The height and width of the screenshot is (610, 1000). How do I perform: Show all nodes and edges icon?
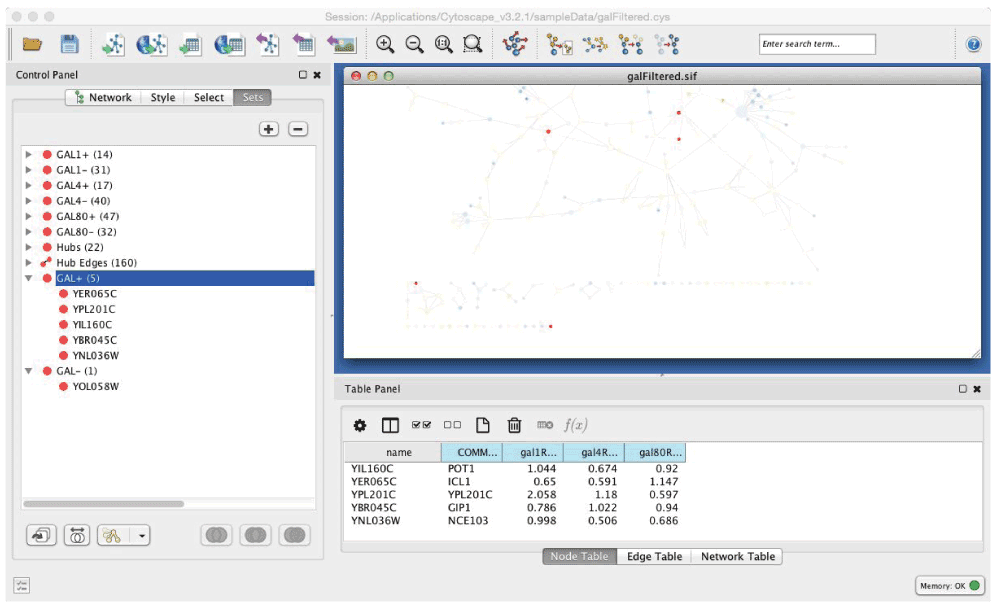coord(667,45)
